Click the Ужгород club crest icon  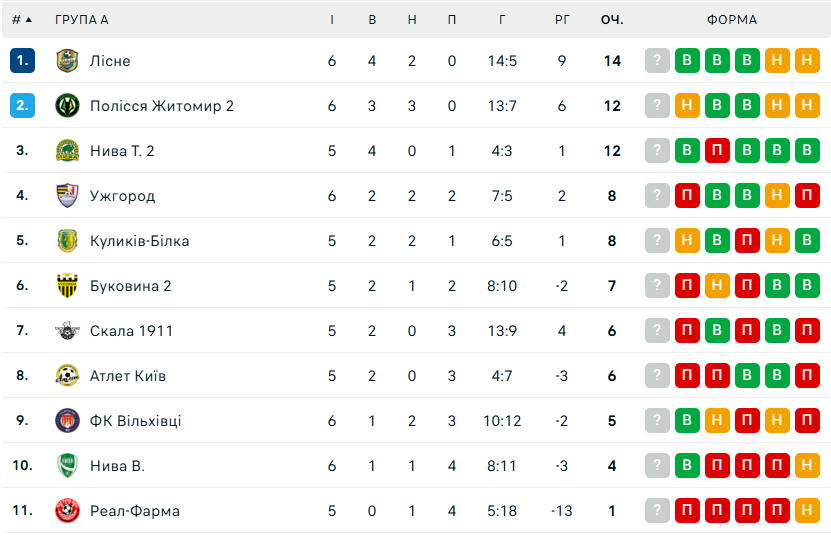coord(67,196)
